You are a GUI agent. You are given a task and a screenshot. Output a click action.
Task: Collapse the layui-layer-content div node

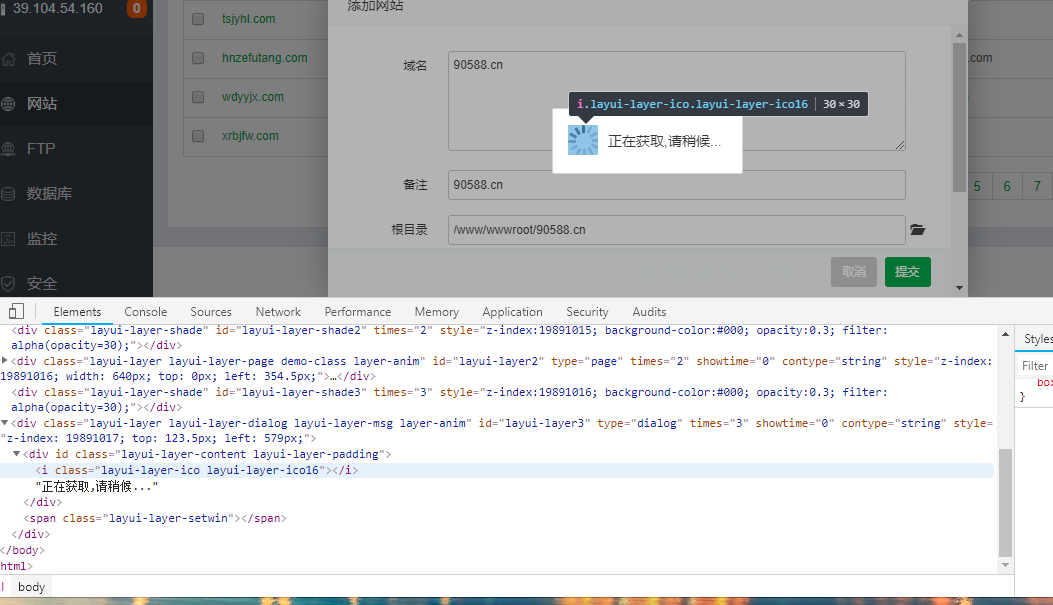(17, 454)
